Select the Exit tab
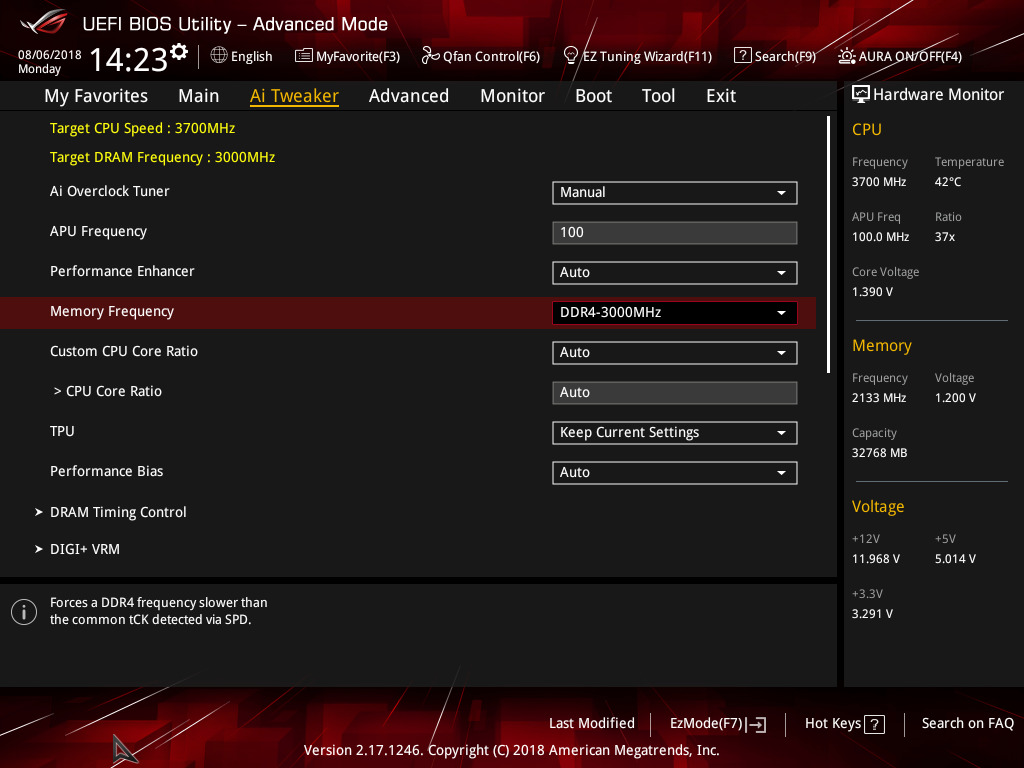 [x=721, y=96]
